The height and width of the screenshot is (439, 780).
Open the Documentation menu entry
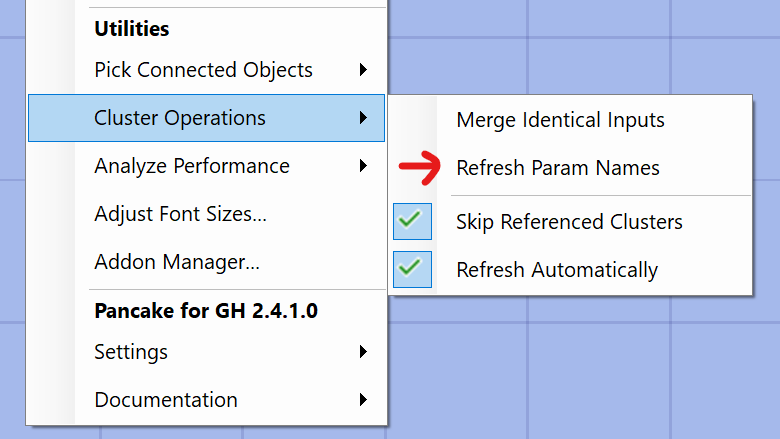point(166,400)
